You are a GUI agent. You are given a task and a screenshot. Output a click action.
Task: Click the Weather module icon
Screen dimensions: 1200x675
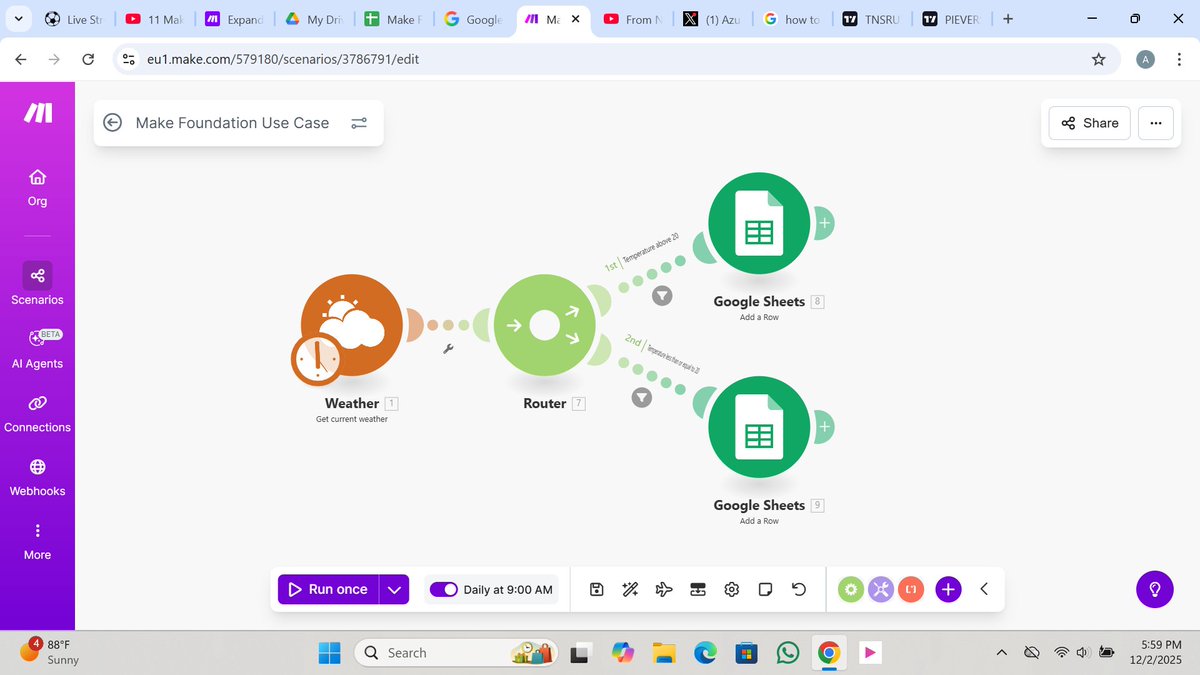click(x=352, y=325)
